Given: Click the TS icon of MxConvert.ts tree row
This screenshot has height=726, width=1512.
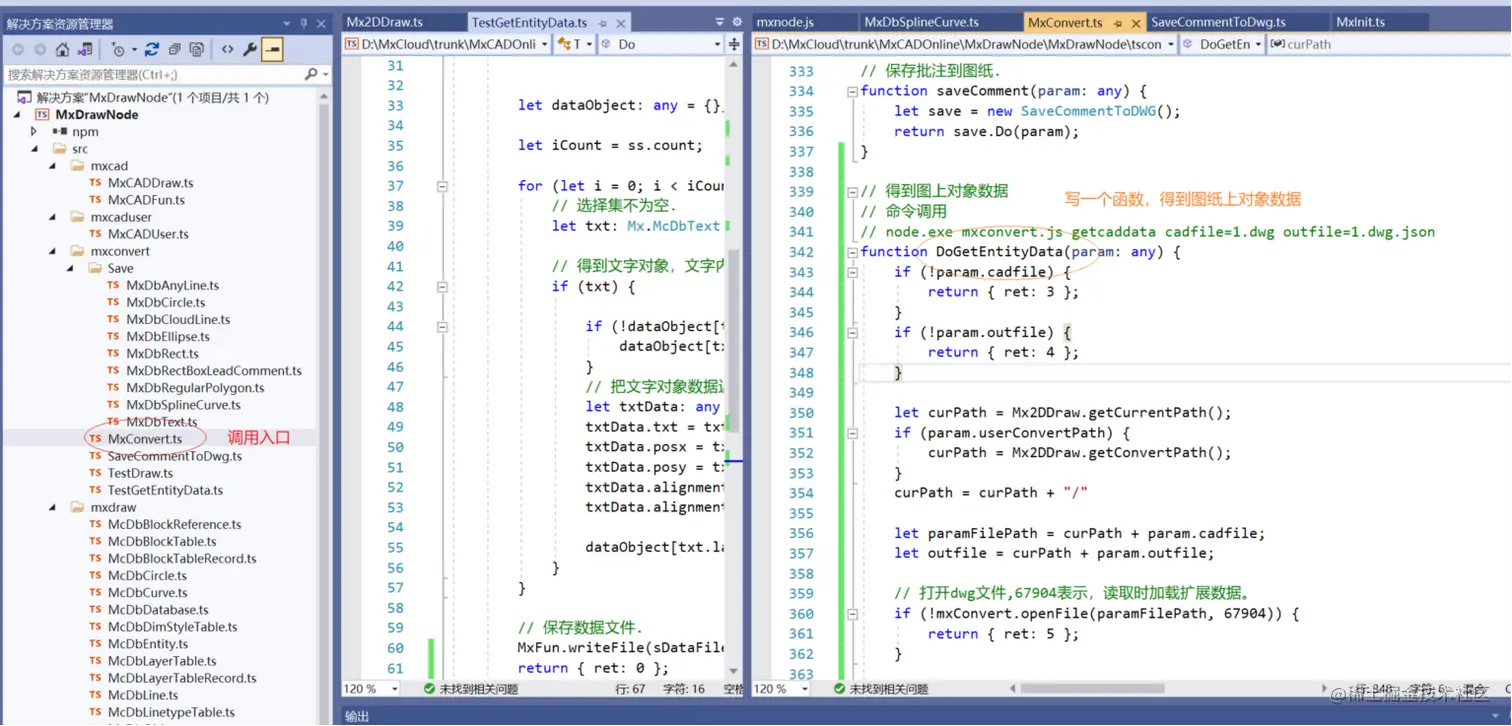Looking at the screenshot, I should (x=95, y=439).
